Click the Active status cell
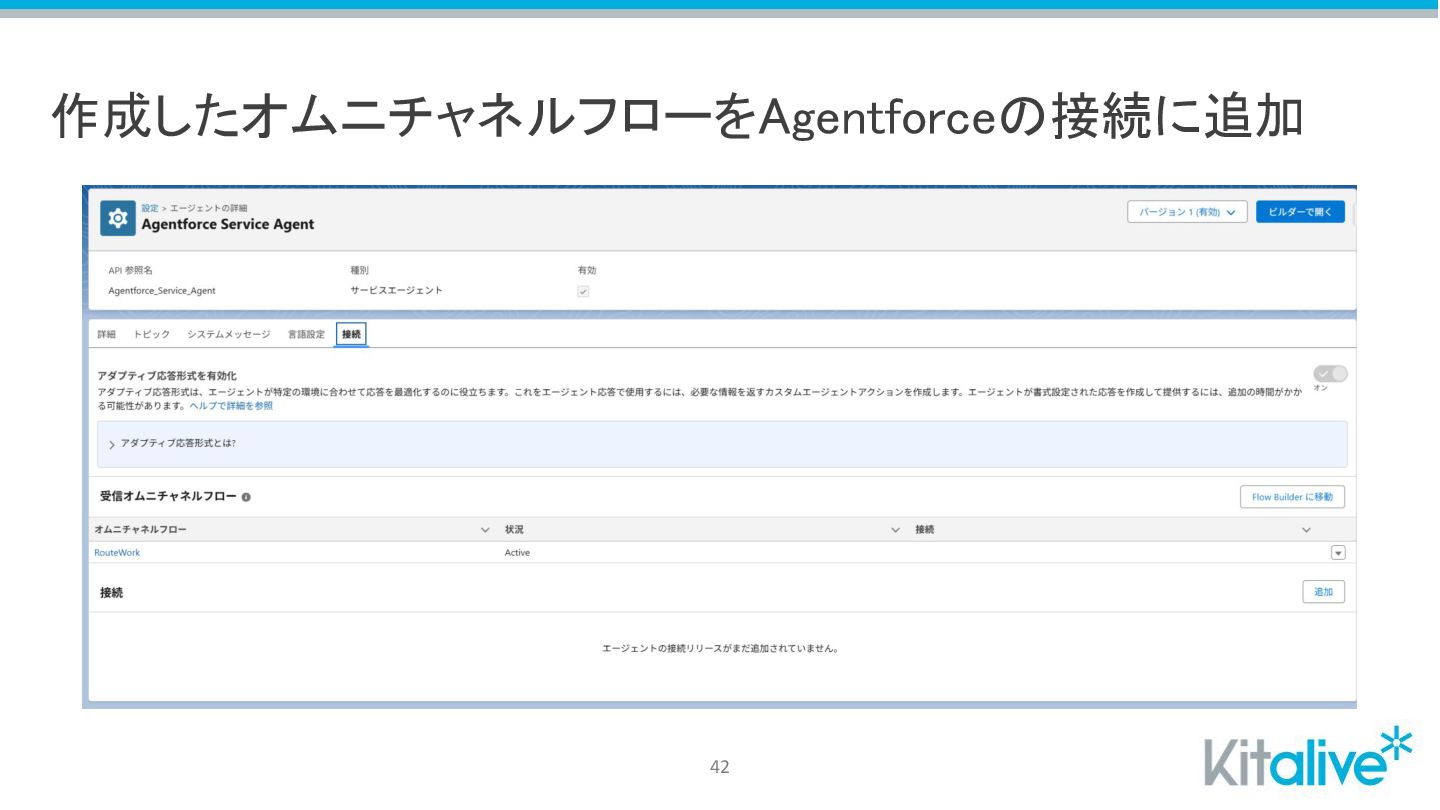Screen dimensions: 1440x810 pyautogui.click(x=517, y=553)
